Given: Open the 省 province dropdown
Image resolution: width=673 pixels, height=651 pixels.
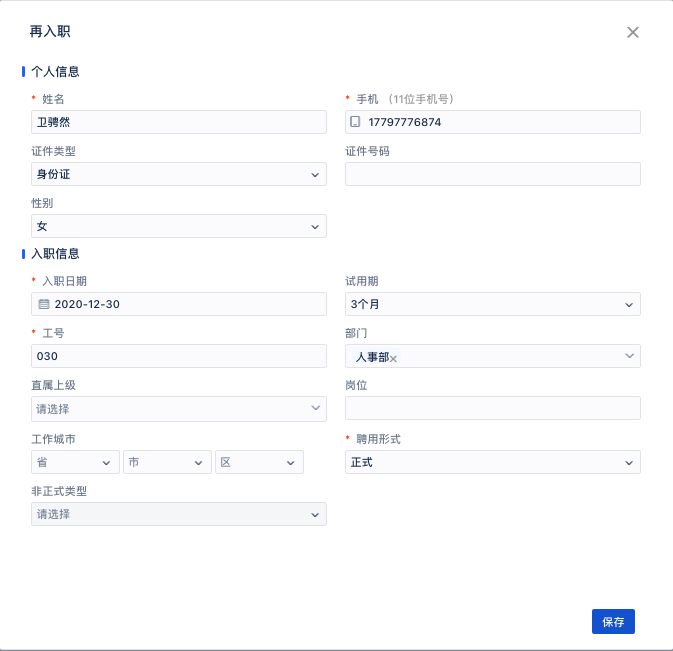Looking at the screenshot, I should click(x=75, y=462).
